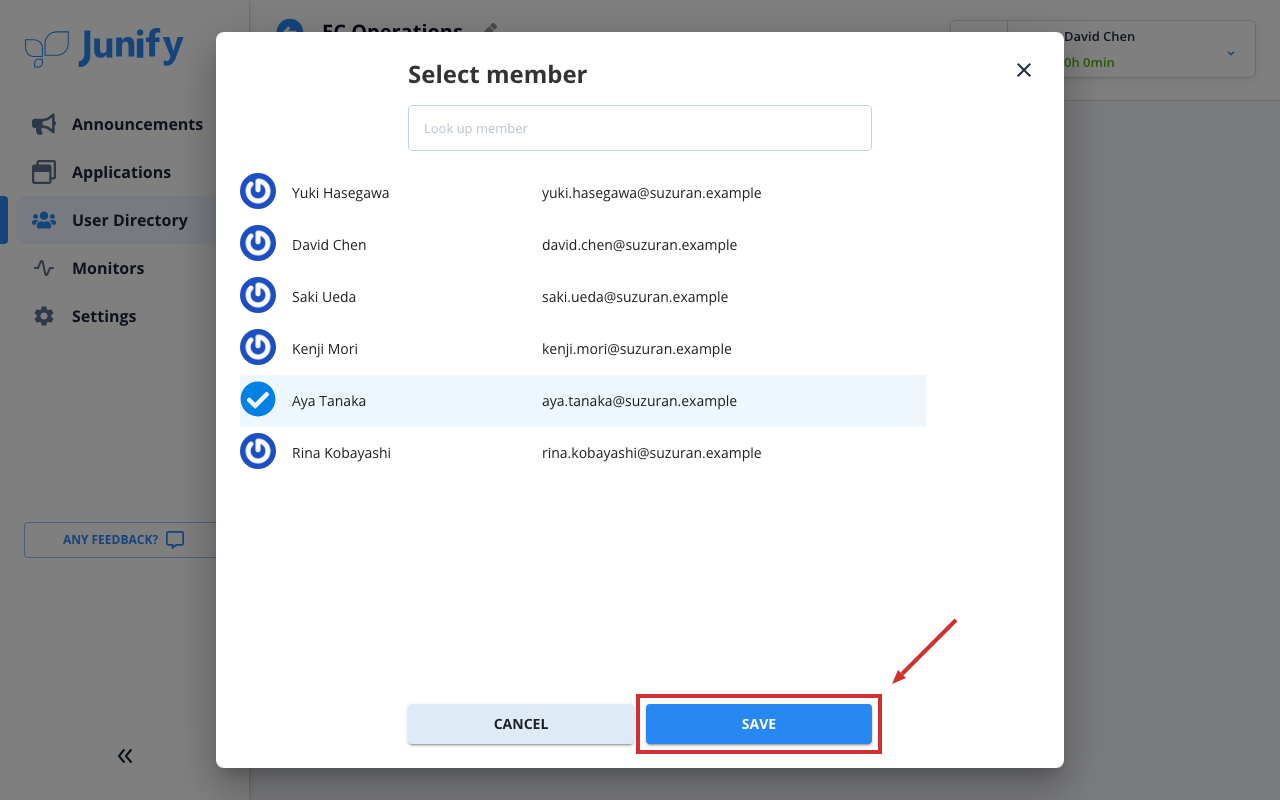Click the name Aya Tanaka

(329, 401)
